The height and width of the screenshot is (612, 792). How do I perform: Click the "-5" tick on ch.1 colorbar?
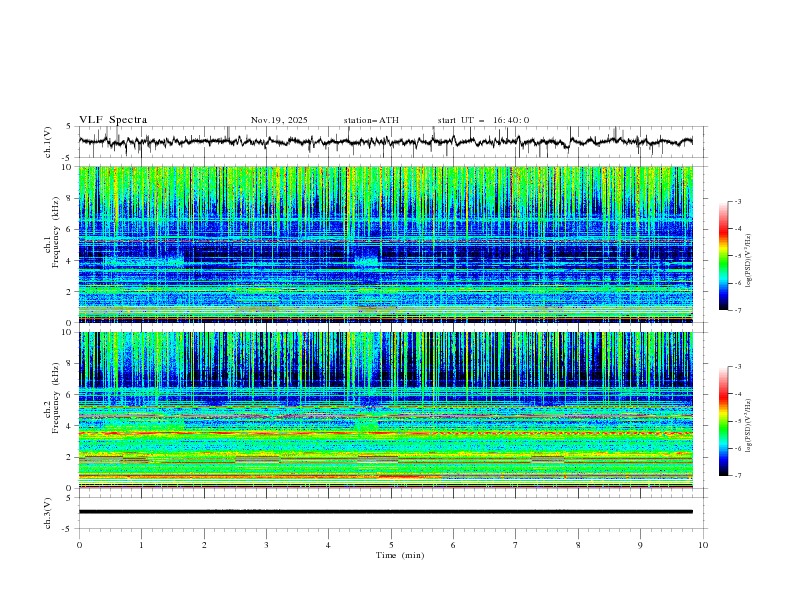[738, 256]
